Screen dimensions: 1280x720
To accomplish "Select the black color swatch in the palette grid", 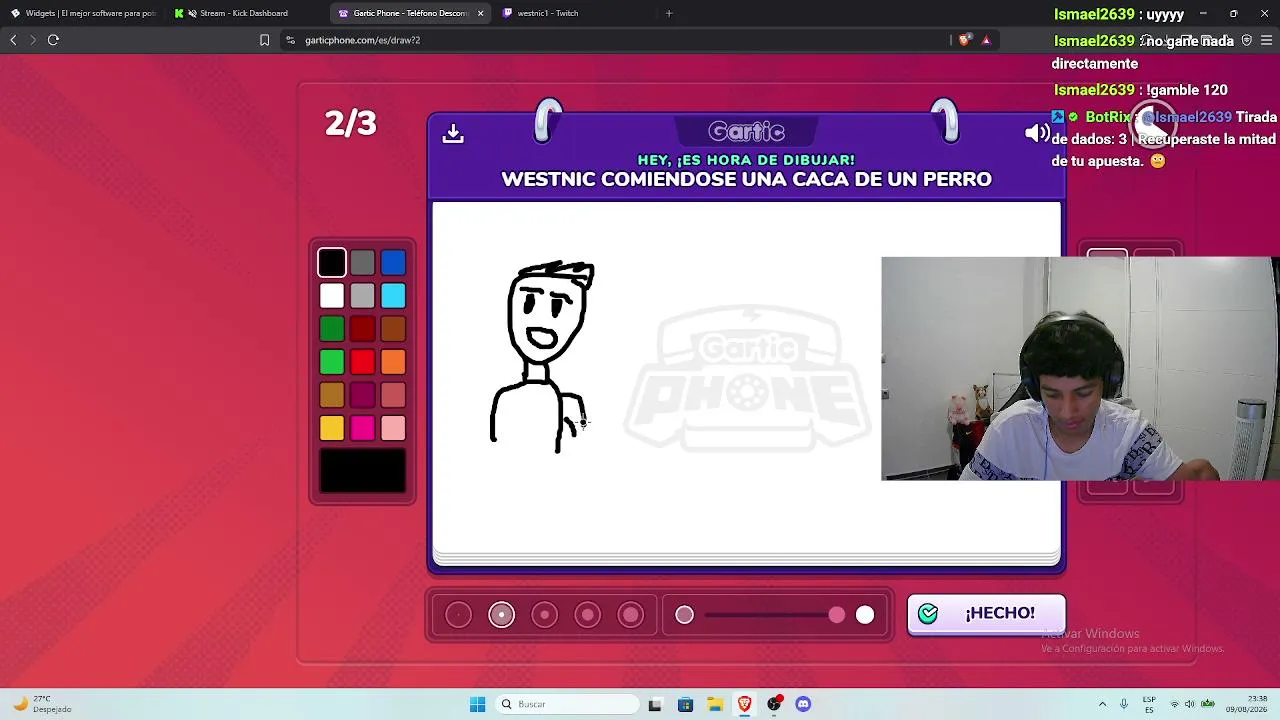I will point(332,262).
